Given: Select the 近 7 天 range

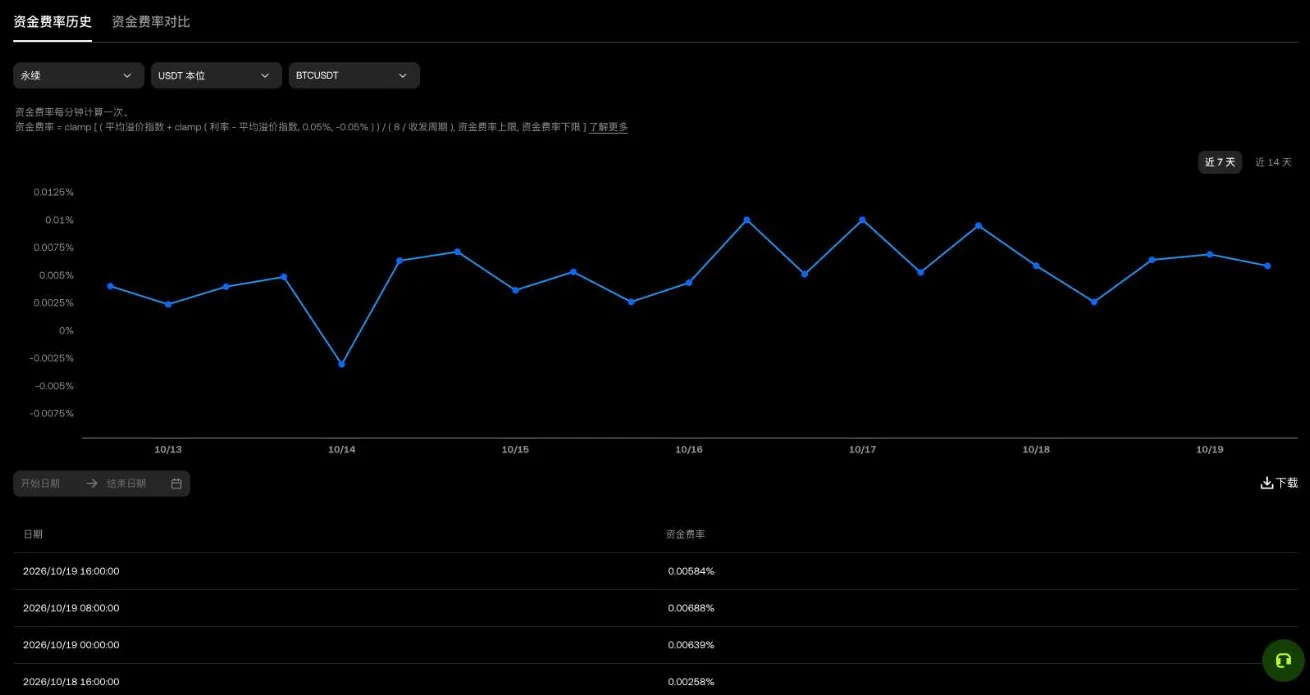Looking at the screenshot, I should (1220, 162).
